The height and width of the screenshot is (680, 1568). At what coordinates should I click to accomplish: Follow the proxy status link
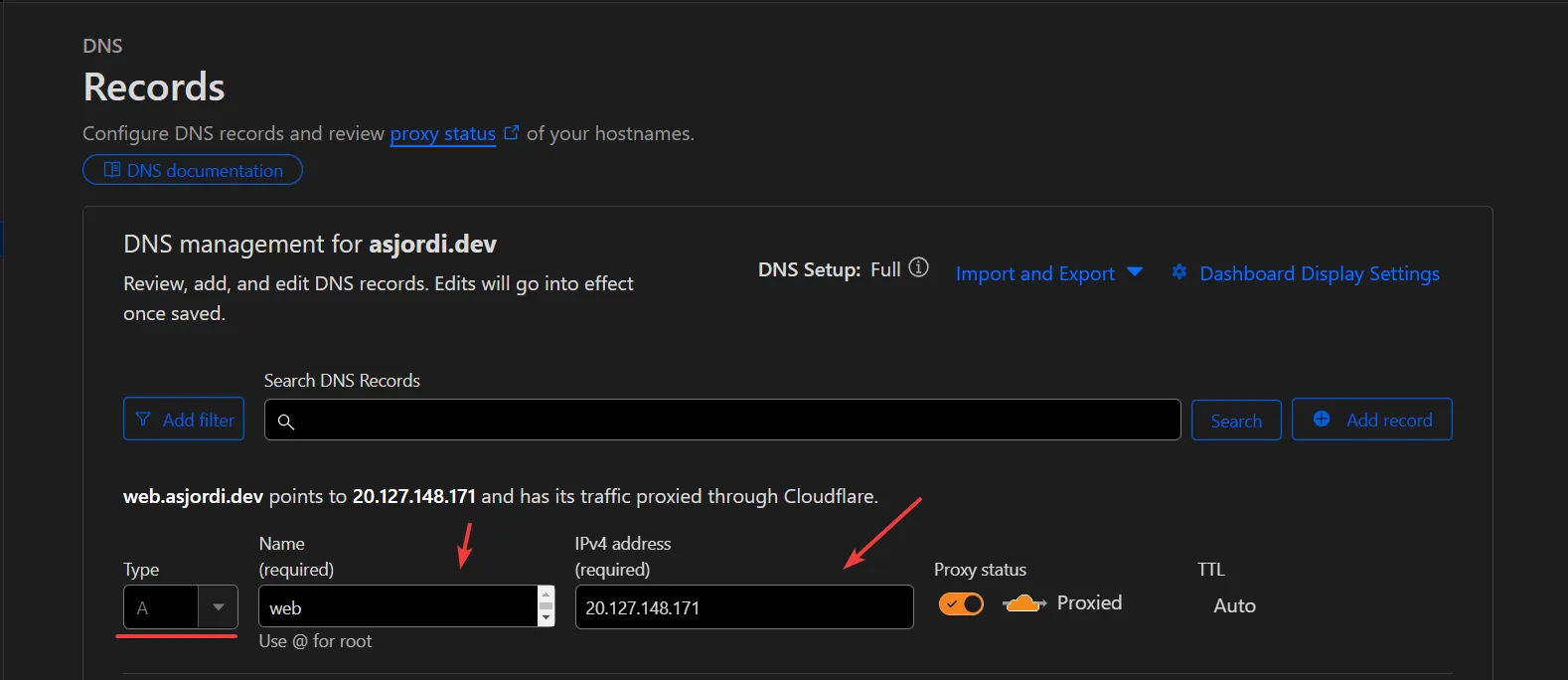click(x=442, y=133)
